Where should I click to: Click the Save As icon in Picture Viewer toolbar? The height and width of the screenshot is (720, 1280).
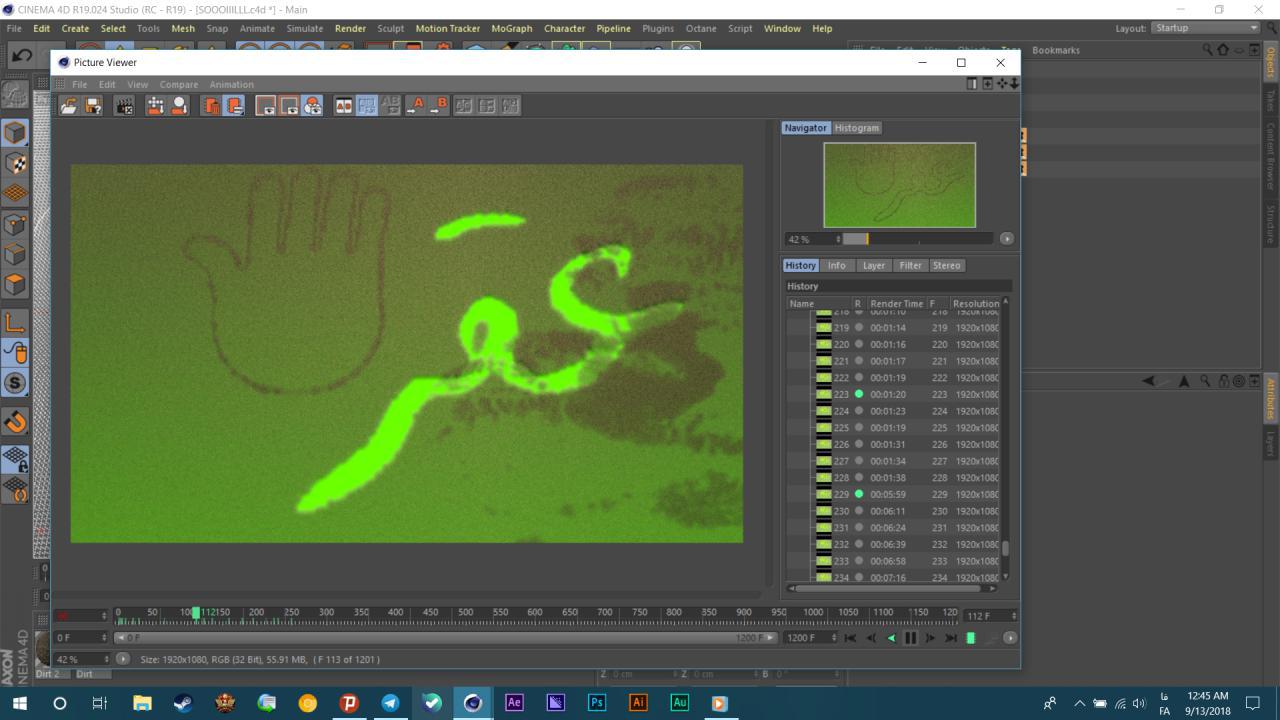click(x=93, y=105)
